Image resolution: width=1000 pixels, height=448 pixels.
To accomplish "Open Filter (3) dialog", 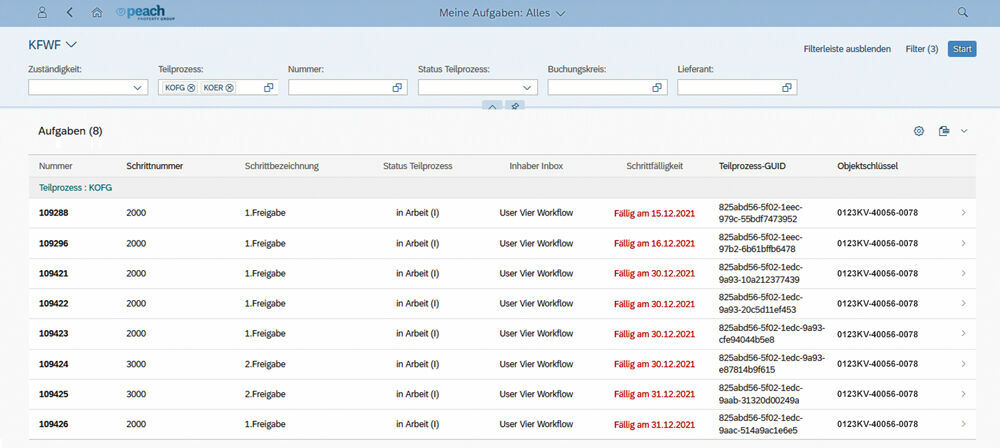I will [921, 49].
